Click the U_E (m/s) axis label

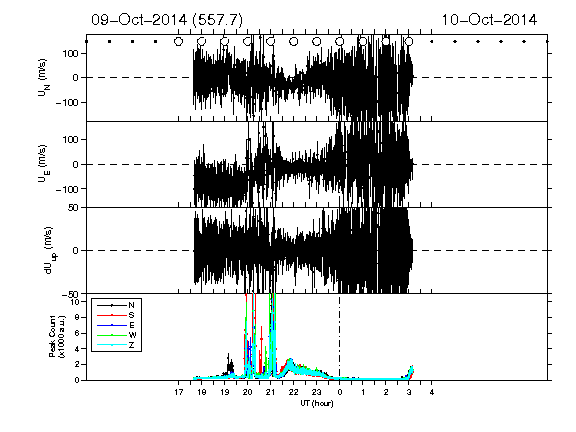point(44,164)
